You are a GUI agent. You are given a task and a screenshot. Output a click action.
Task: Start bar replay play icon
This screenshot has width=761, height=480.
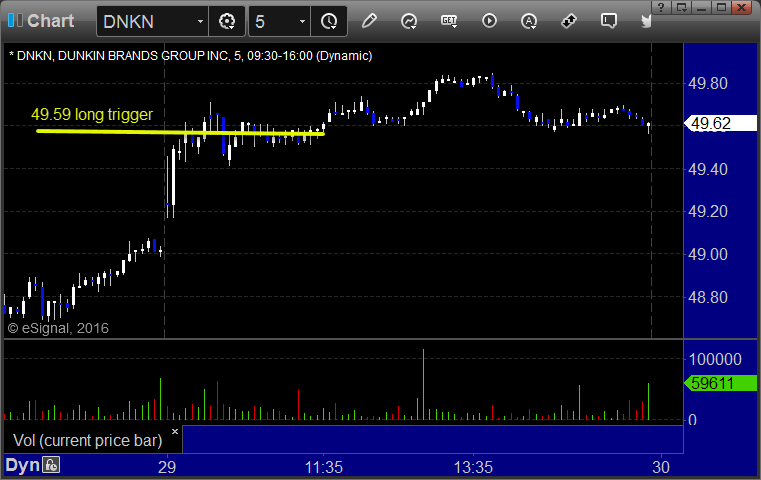(489, 21)
